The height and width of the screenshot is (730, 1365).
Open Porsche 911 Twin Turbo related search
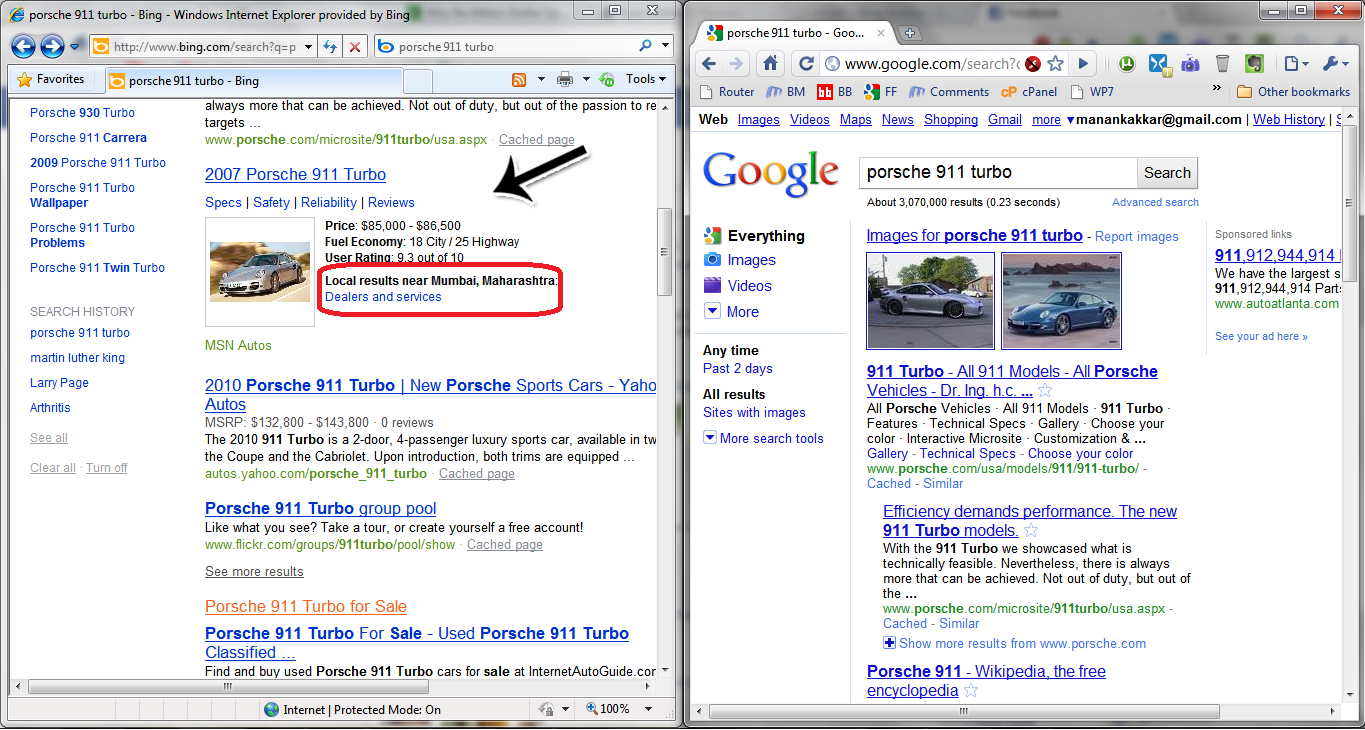point(97,268)
